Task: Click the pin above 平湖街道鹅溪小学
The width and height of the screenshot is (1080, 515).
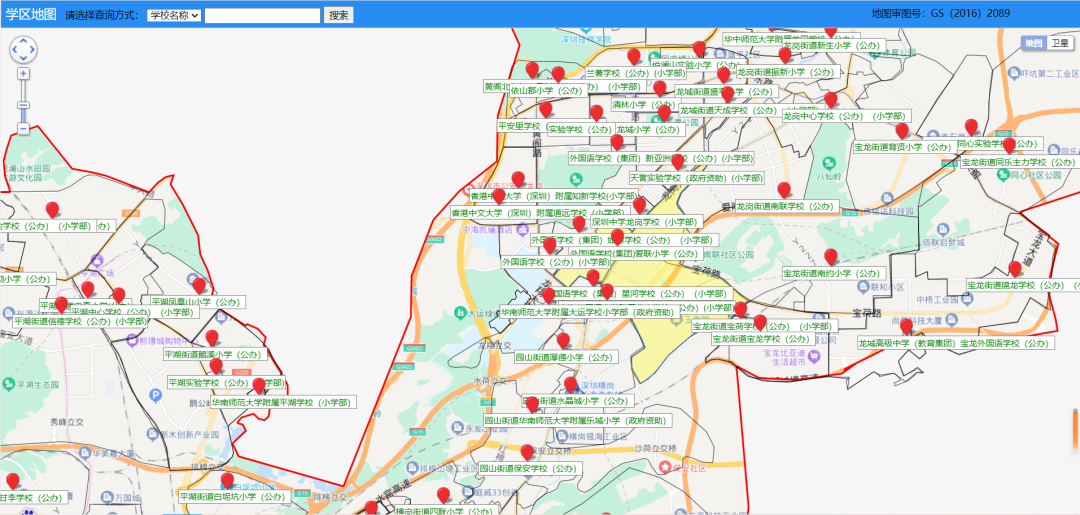Action: pos(212,338)
